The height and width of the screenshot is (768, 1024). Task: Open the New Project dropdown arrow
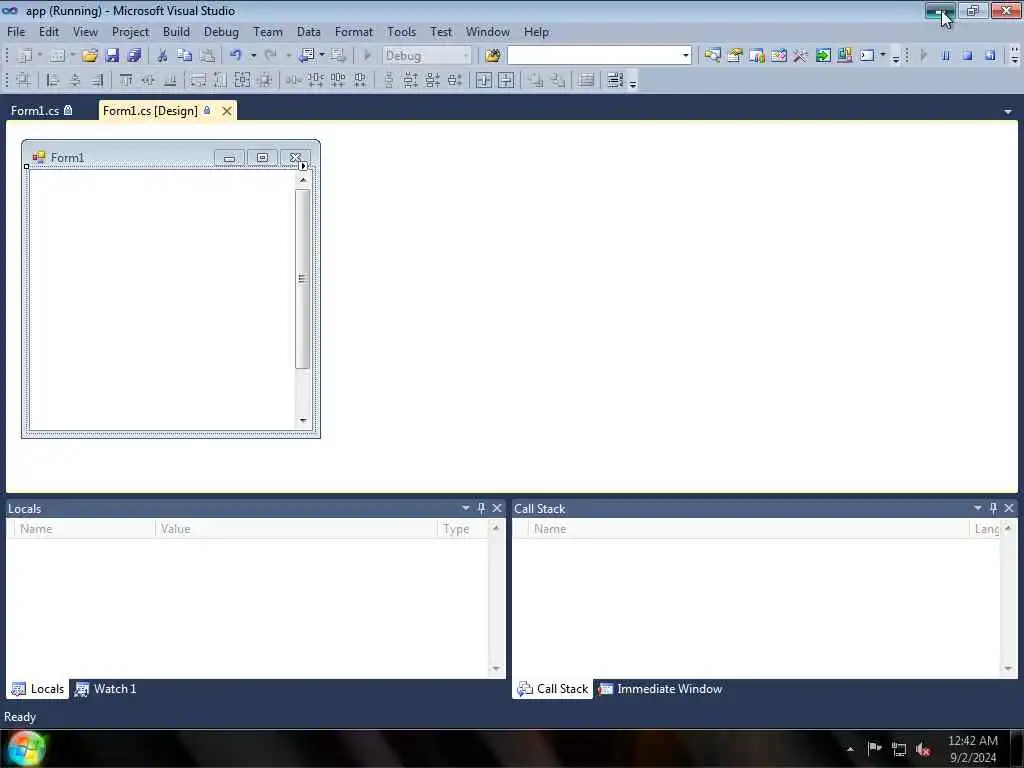click(40, 56)
